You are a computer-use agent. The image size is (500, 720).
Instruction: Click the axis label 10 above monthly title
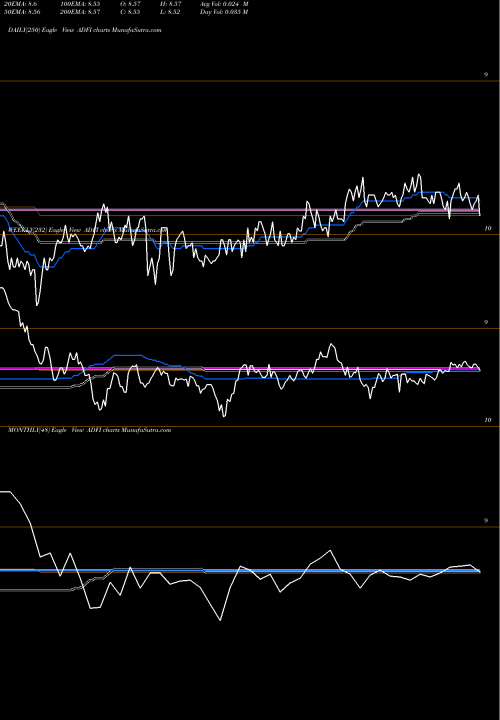pos(488,420)
